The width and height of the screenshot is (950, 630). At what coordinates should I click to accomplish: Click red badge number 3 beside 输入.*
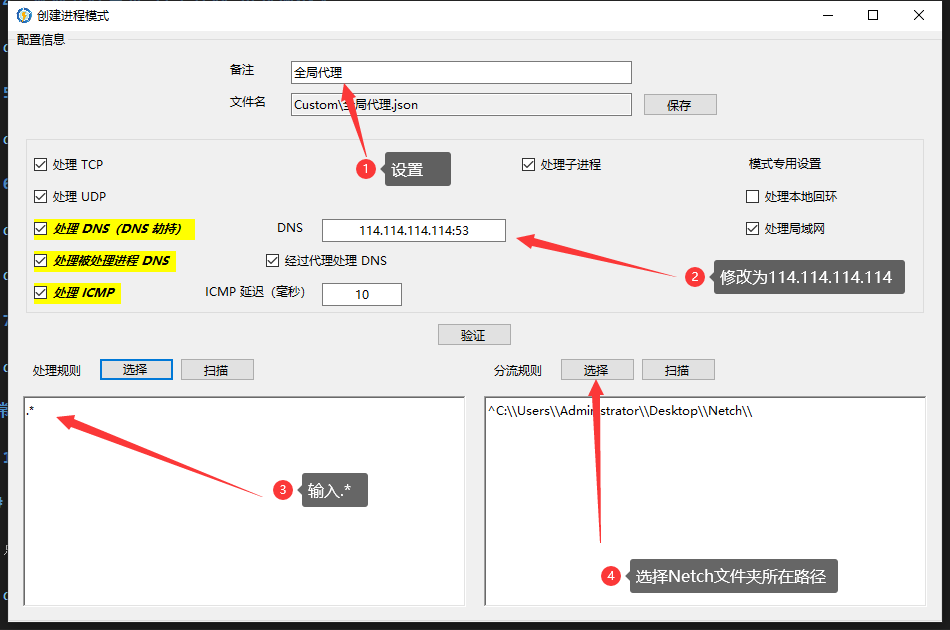[283, 490]
